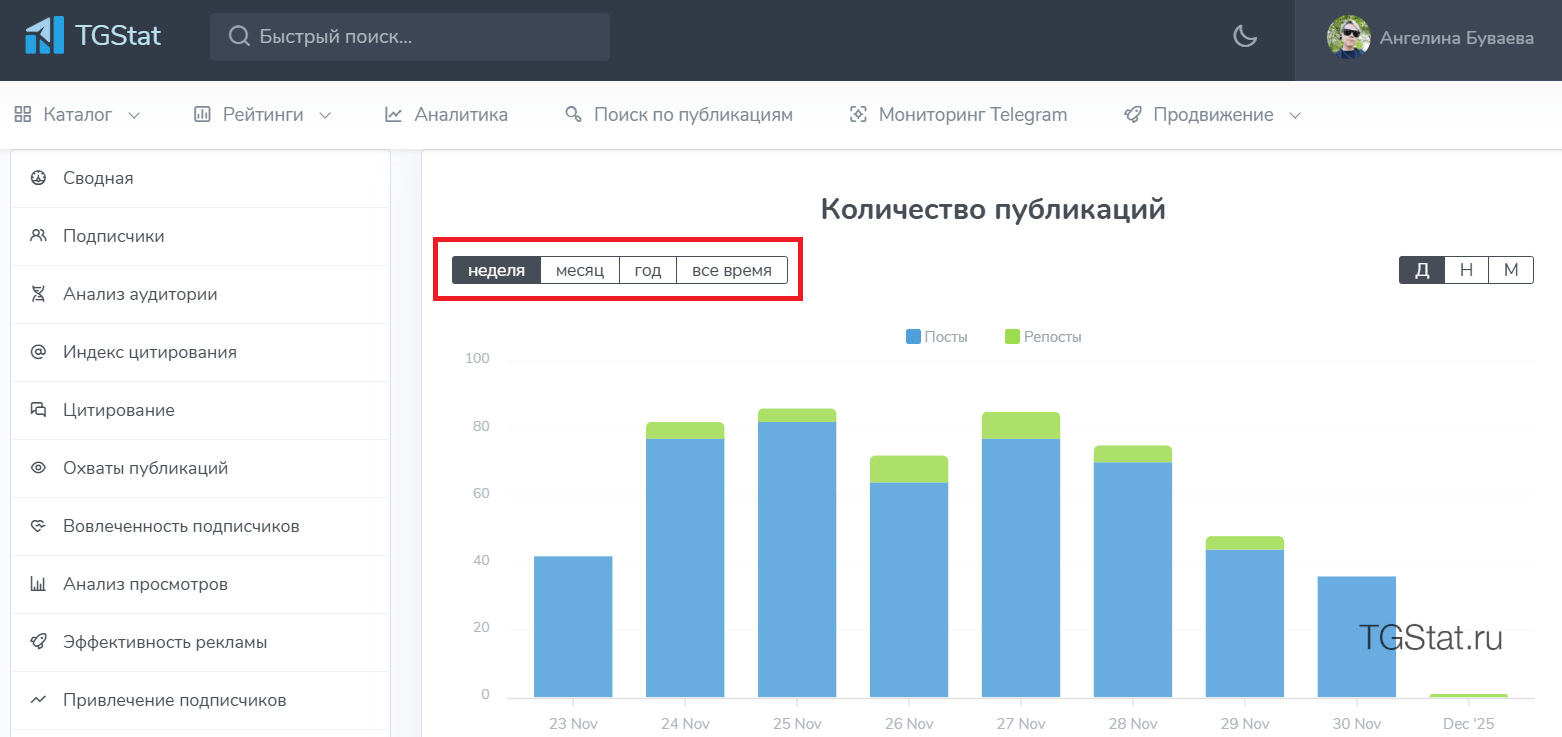Click the Быстрый поиск search field
This screenshot has height=737, width=1562.
(410, 37)
